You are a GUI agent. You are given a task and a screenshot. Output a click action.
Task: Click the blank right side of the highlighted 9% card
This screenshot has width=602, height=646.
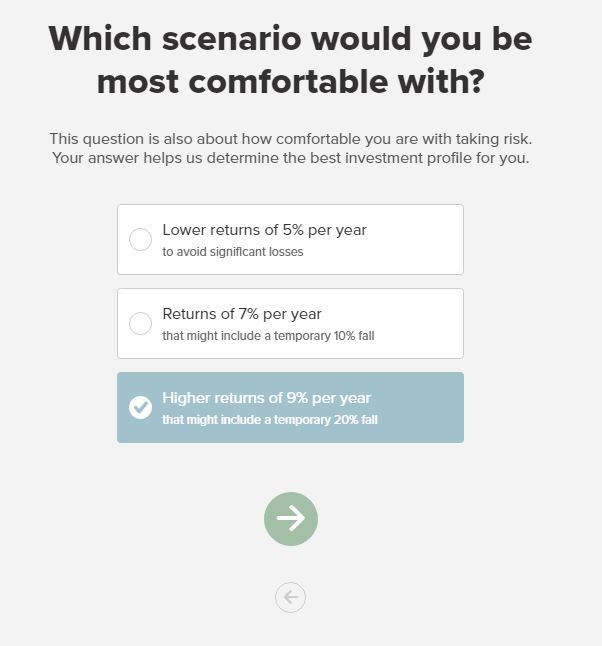coord(420,407)
